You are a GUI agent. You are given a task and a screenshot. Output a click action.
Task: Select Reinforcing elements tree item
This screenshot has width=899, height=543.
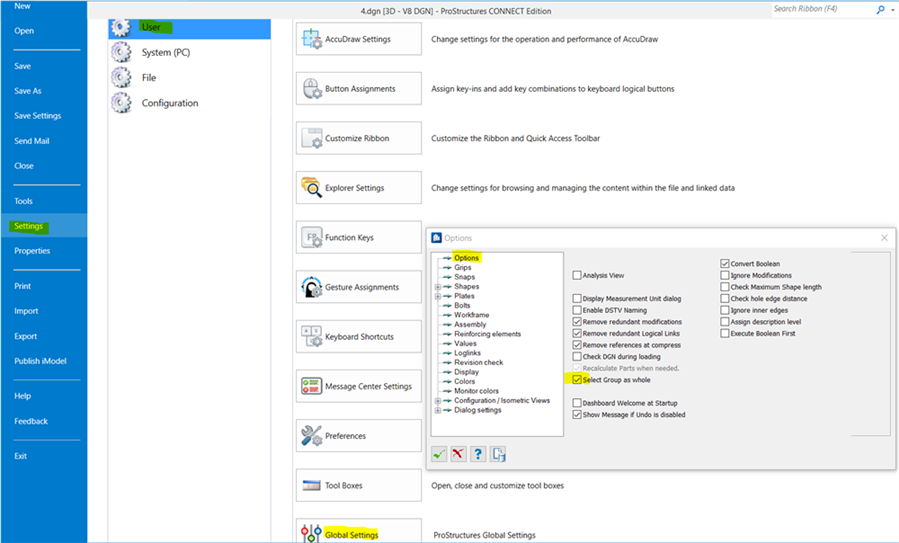487,334
